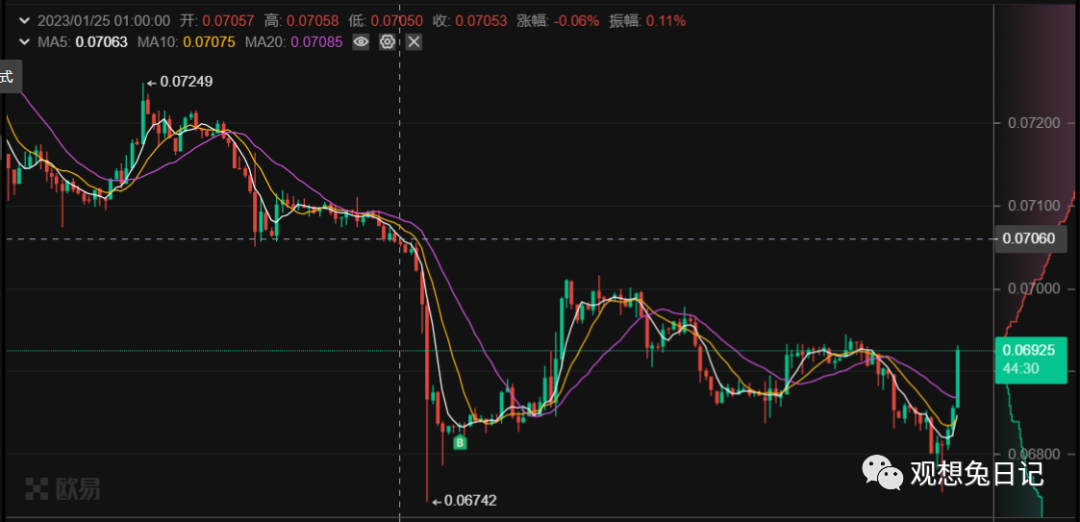Viewport: 1080px width, 522px height.
Task: Click the MA5 value 0.07063
Action: point(101,42)
